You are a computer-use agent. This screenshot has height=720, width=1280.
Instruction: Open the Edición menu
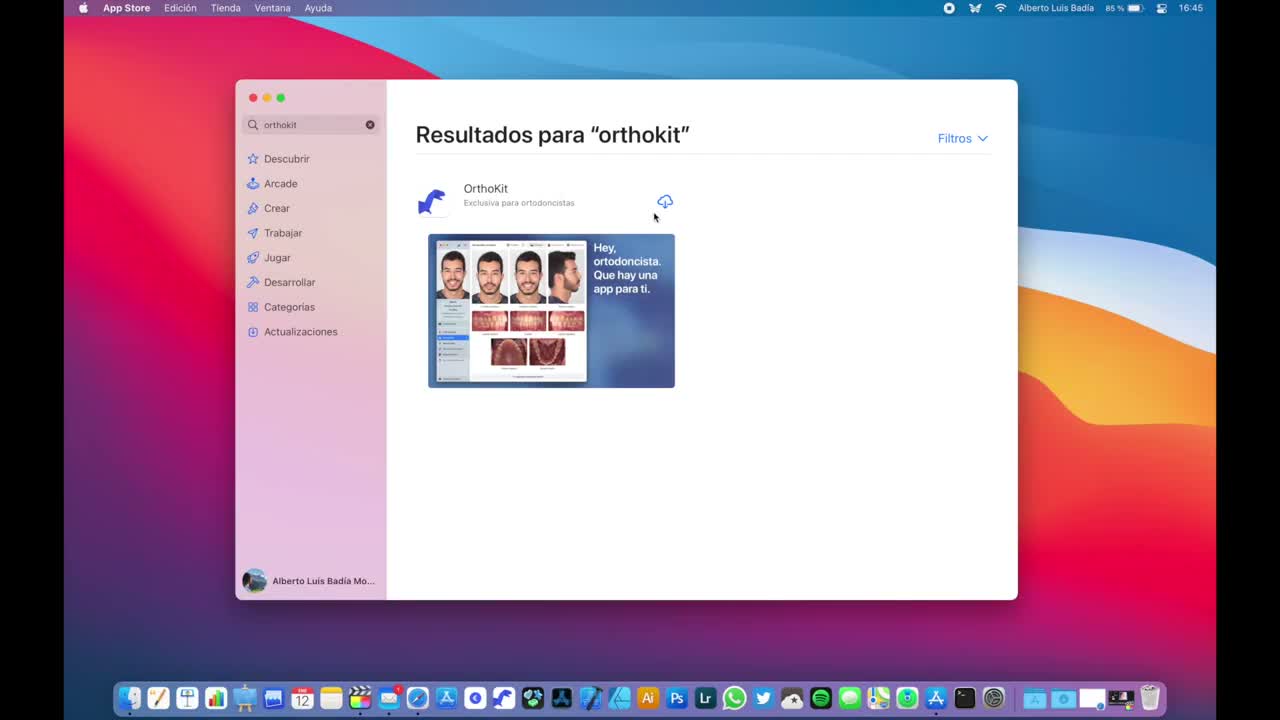pyautogui.click(x=180, y=8)
